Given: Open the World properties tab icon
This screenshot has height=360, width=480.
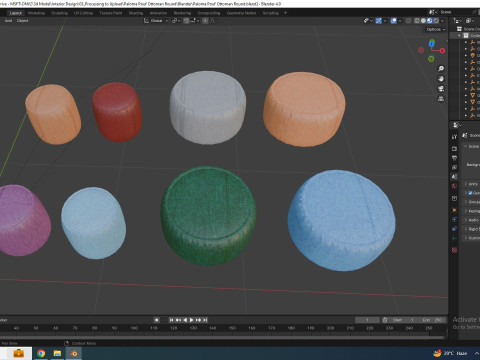Looking at the screenshot, I should pos(454,186).
